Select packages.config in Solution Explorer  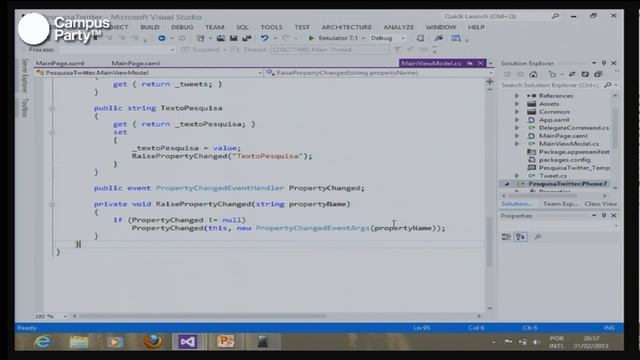click(x=564, y=160)
